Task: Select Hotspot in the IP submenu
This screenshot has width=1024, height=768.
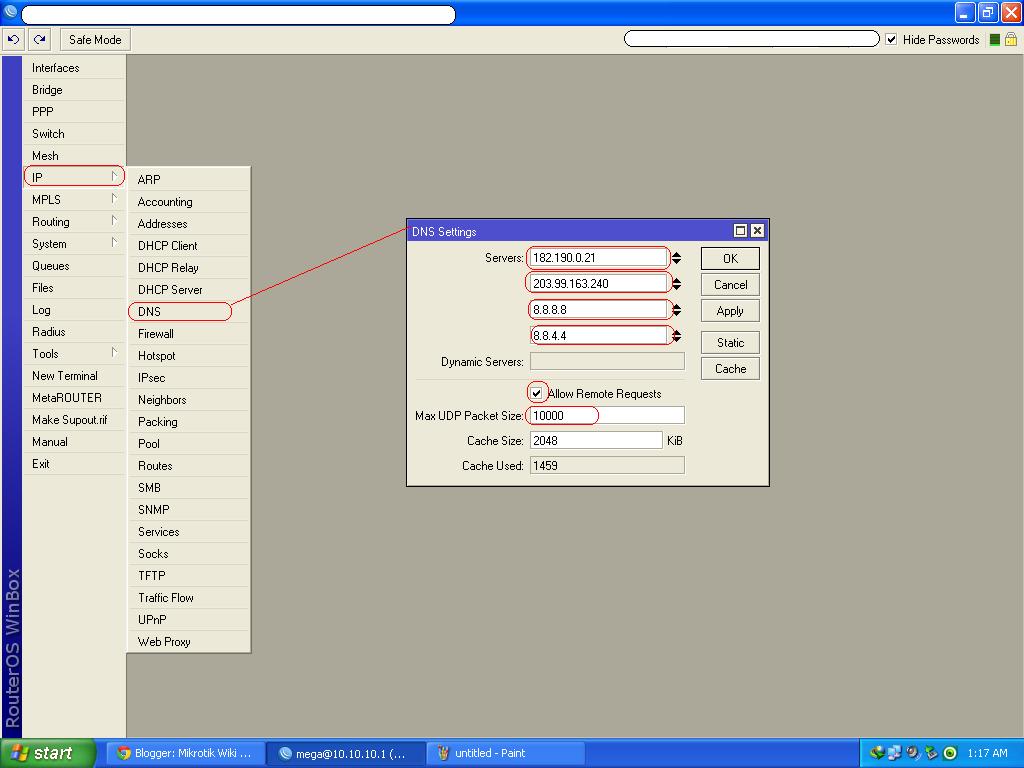Action: (189, 356)
